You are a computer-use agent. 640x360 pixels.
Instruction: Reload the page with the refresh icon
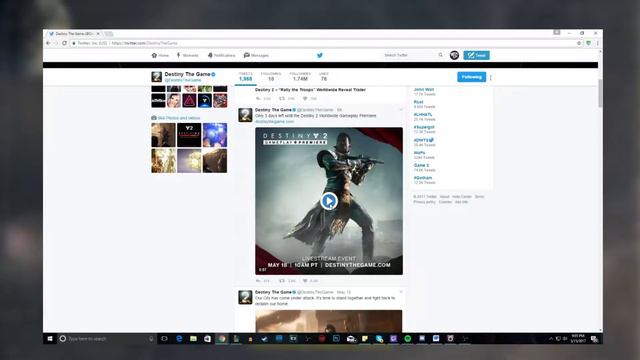[x=64, y=43]
